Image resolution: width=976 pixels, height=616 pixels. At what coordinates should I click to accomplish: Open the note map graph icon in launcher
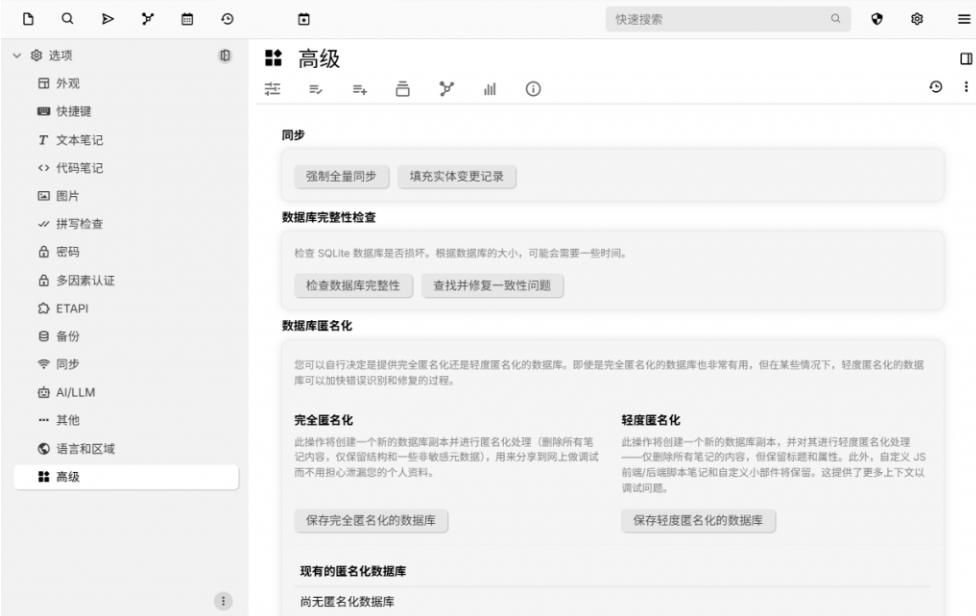(148, 18)
